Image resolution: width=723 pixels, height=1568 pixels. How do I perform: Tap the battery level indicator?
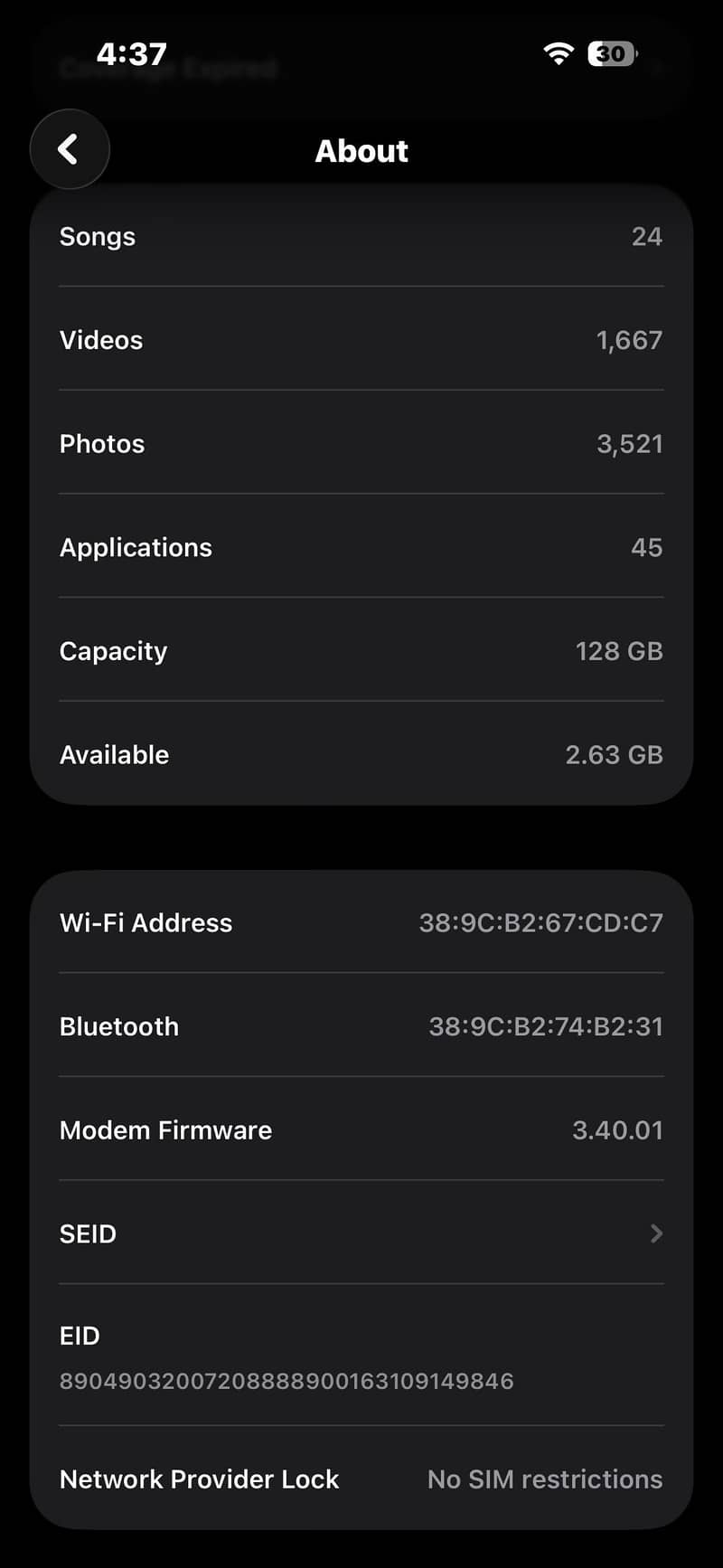click(x=612, y=54)
